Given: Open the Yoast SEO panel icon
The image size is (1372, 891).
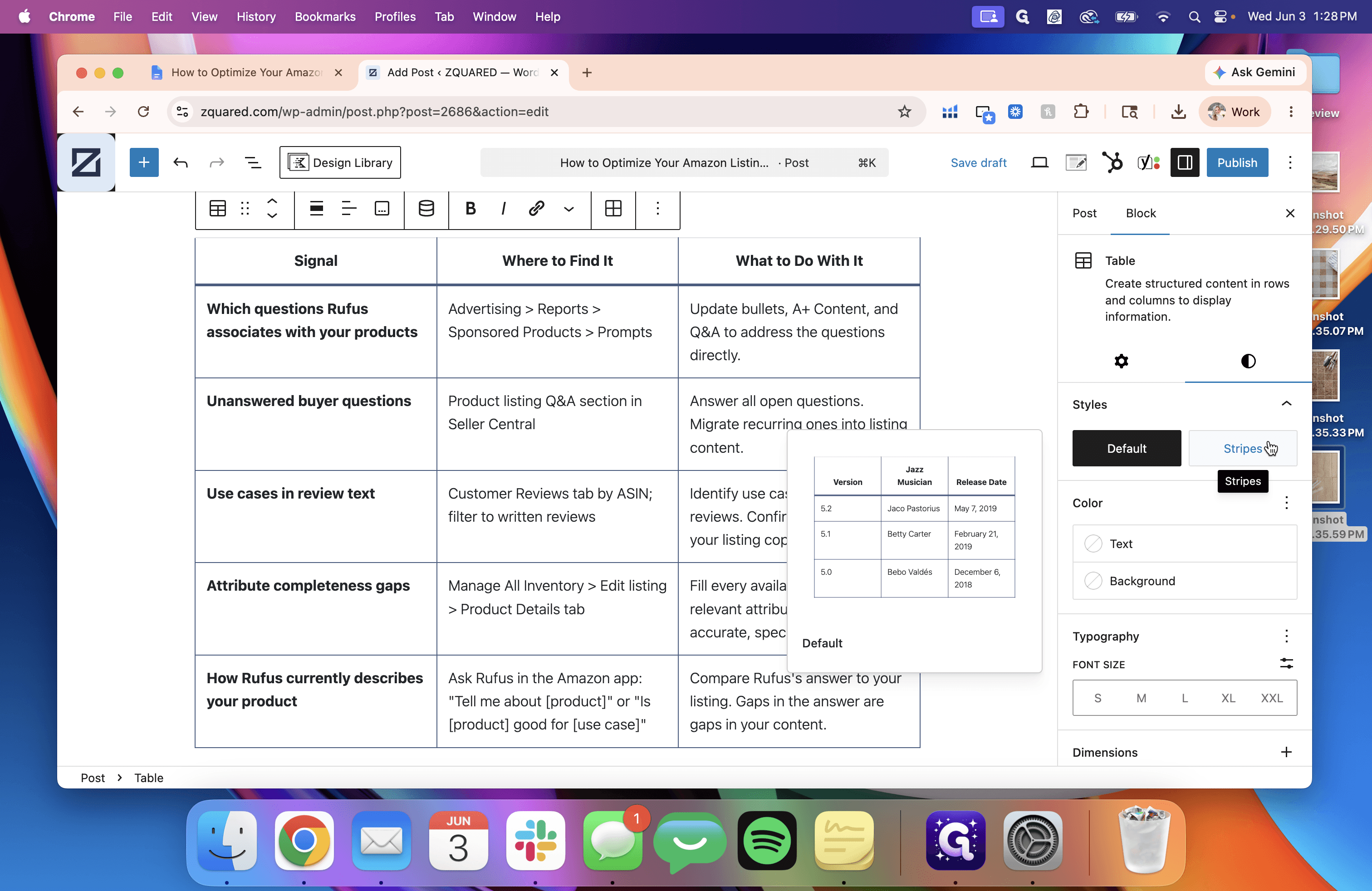Looking at the screenshot, I should tap(1148, 162).
